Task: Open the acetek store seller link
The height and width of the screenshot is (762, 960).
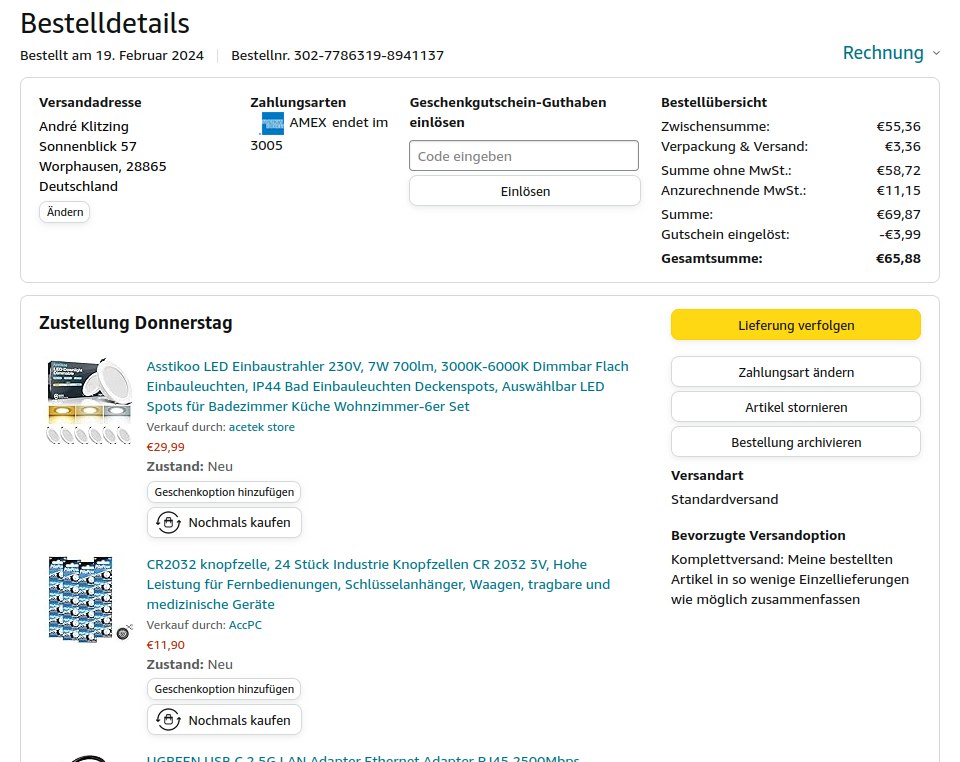Action: [x=261, y=427]
